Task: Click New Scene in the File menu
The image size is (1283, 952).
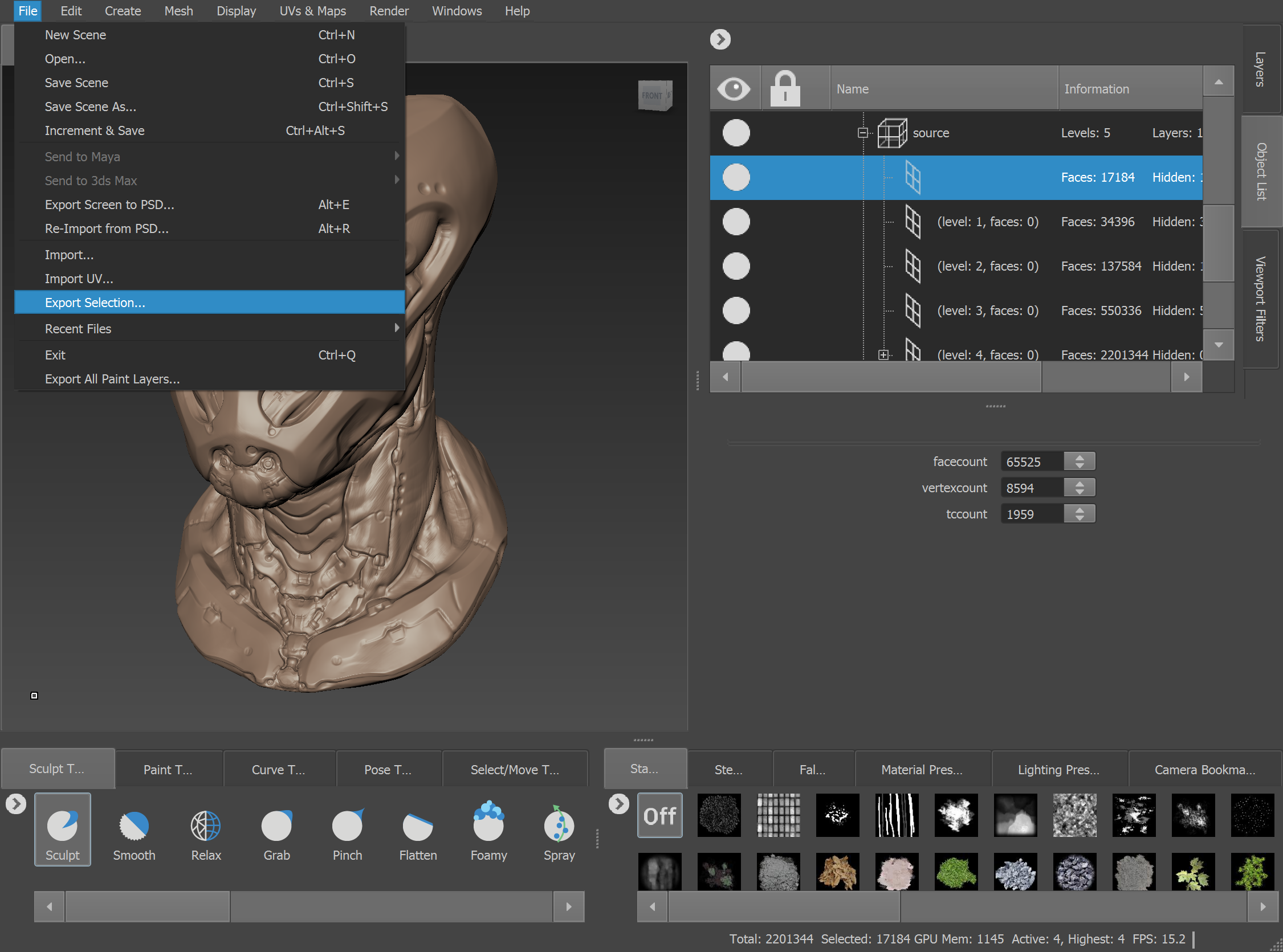Action: (x=75, y=35)
